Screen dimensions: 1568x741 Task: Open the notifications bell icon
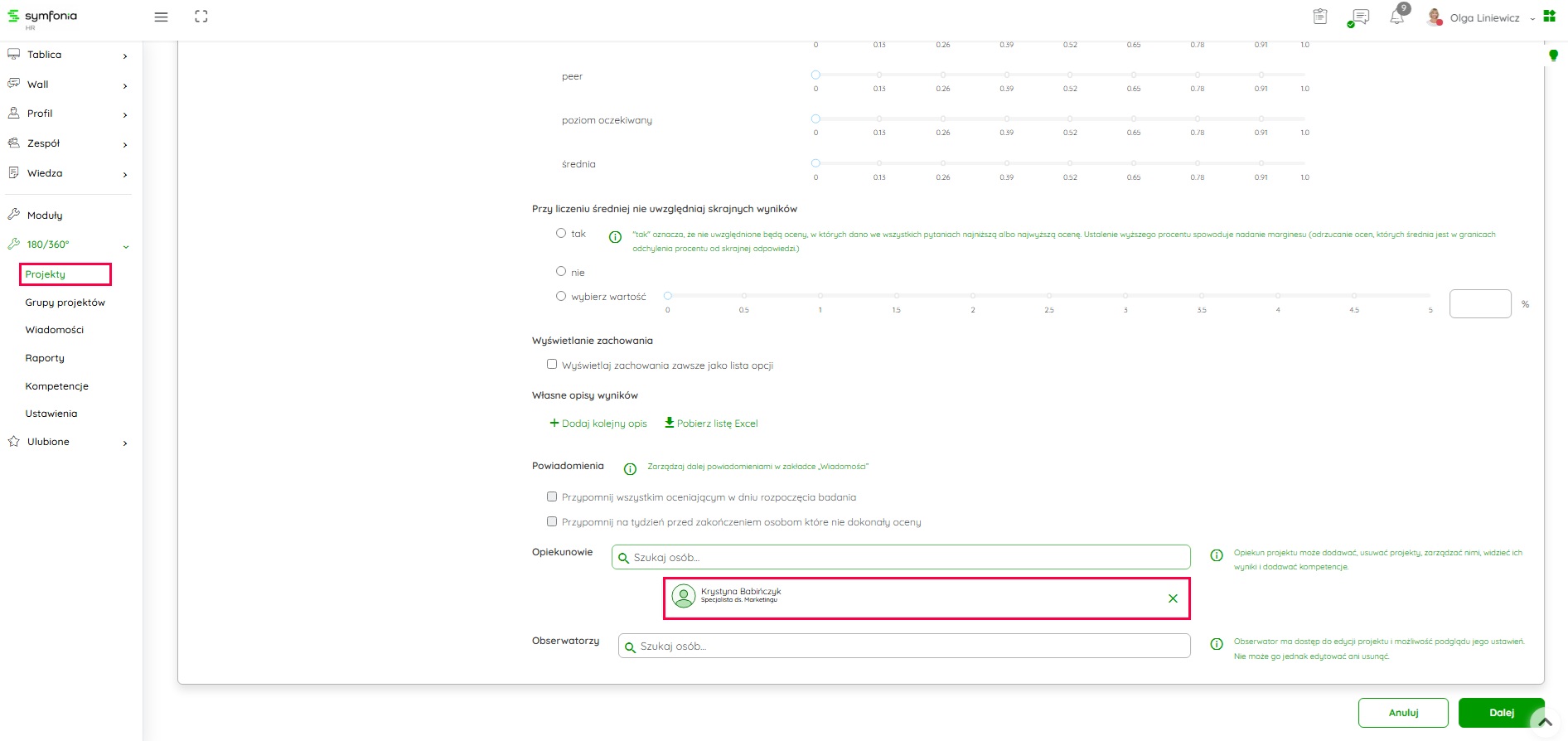1397,17
